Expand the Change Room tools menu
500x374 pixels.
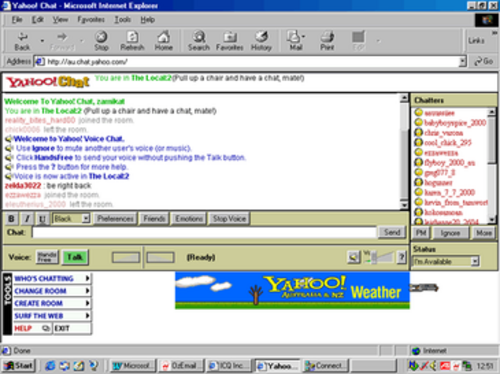pos(52,291)
